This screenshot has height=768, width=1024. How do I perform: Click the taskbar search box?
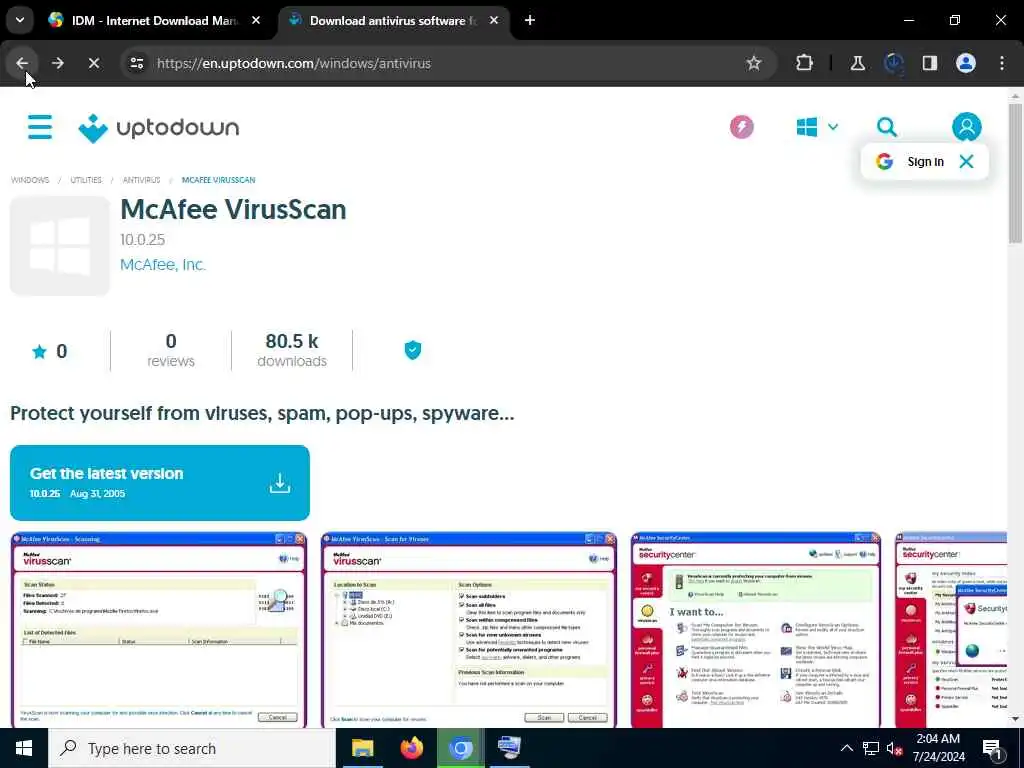[191, 748]
